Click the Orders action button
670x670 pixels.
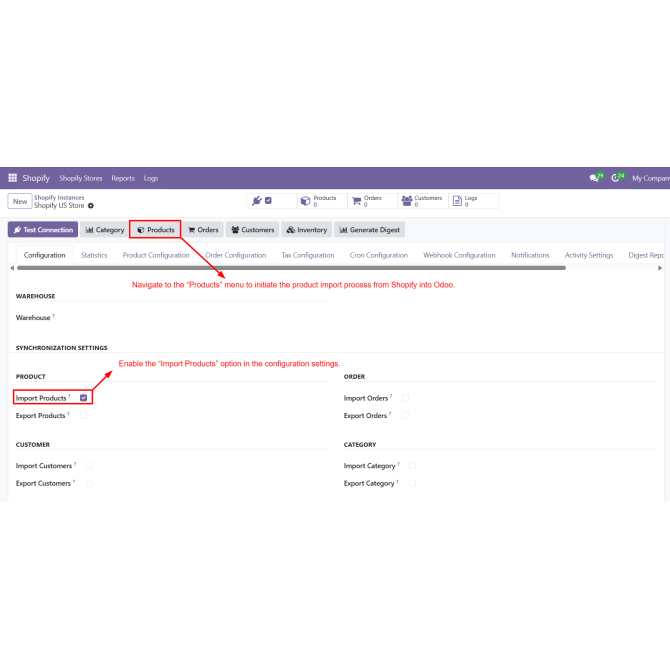point(203,229)
